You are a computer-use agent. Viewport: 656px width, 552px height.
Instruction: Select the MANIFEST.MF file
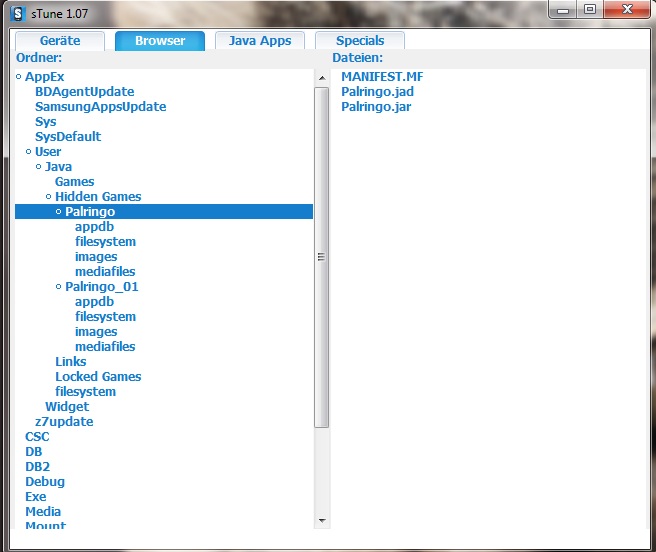pos(382,77)
